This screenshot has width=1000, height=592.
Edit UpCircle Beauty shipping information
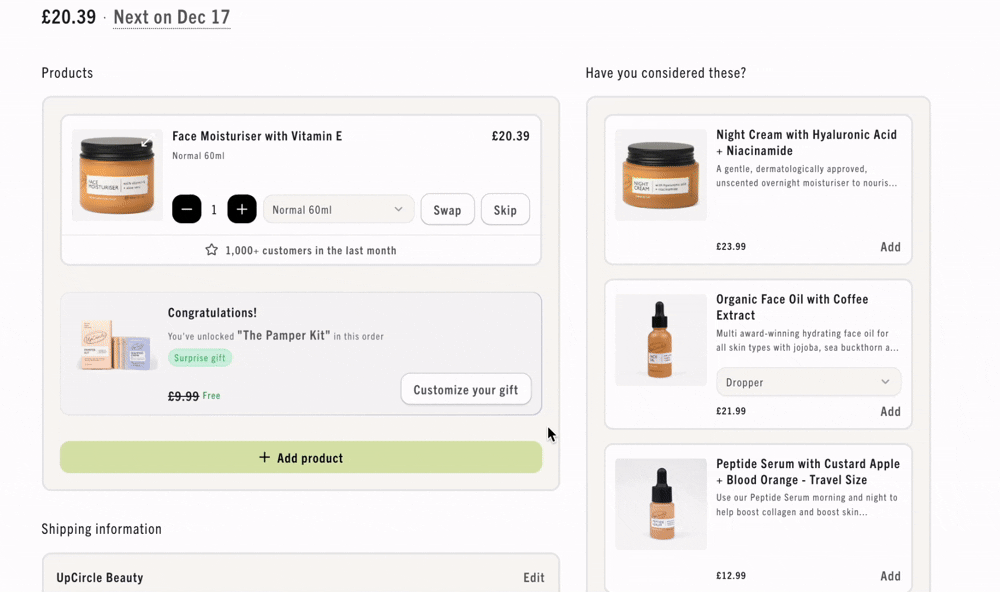tap(534, 577)
